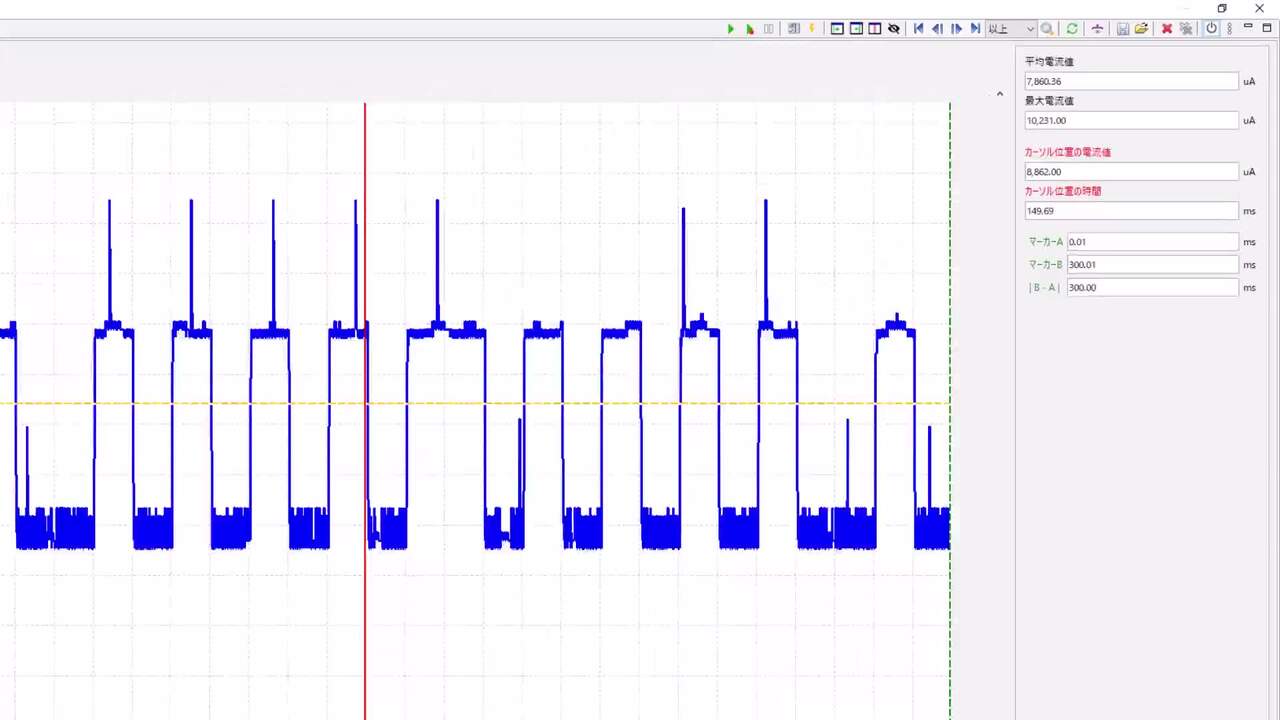
Task: Click the magnifier search icon
Action: pyautogui.click(x=1047, y=29)
